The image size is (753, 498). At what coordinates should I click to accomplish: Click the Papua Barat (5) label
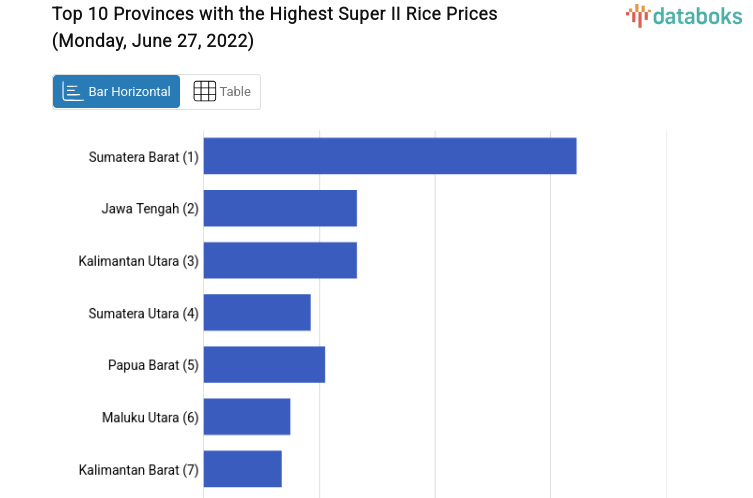153,365
